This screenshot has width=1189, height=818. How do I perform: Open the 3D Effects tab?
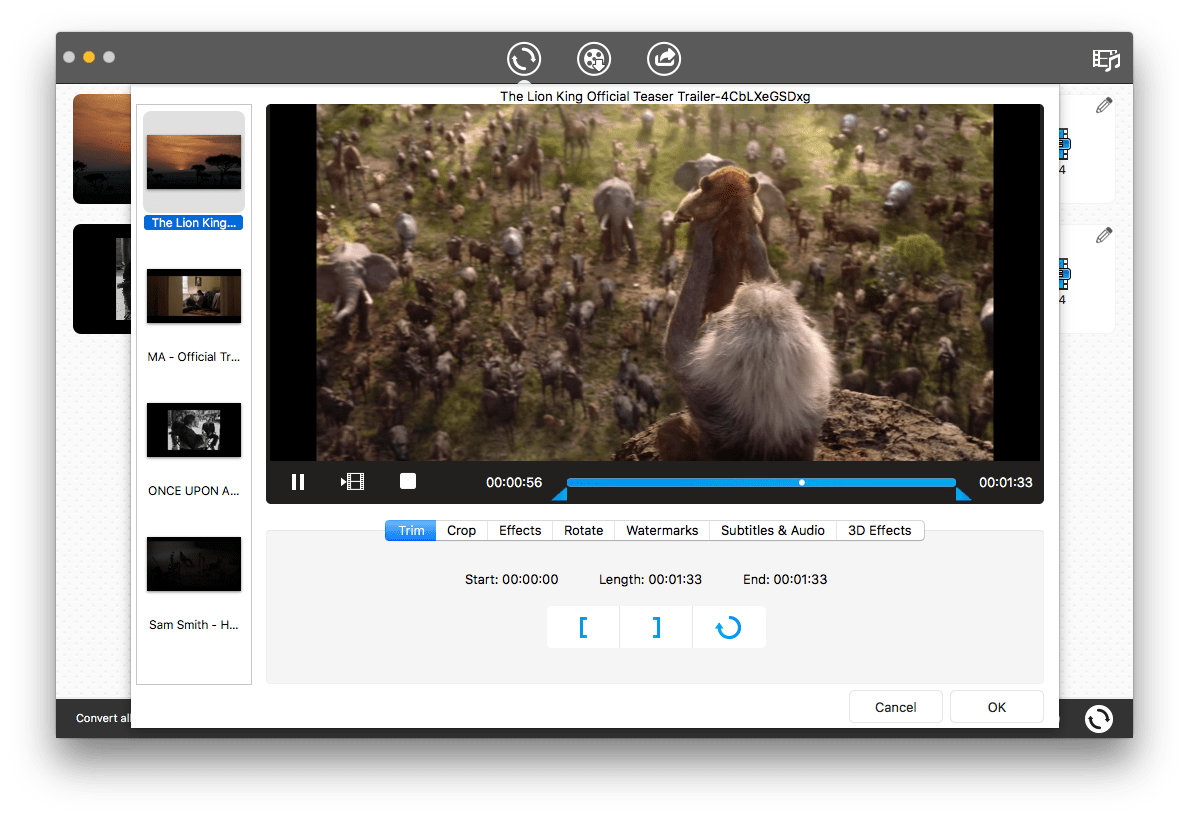(x=880, y=531)
